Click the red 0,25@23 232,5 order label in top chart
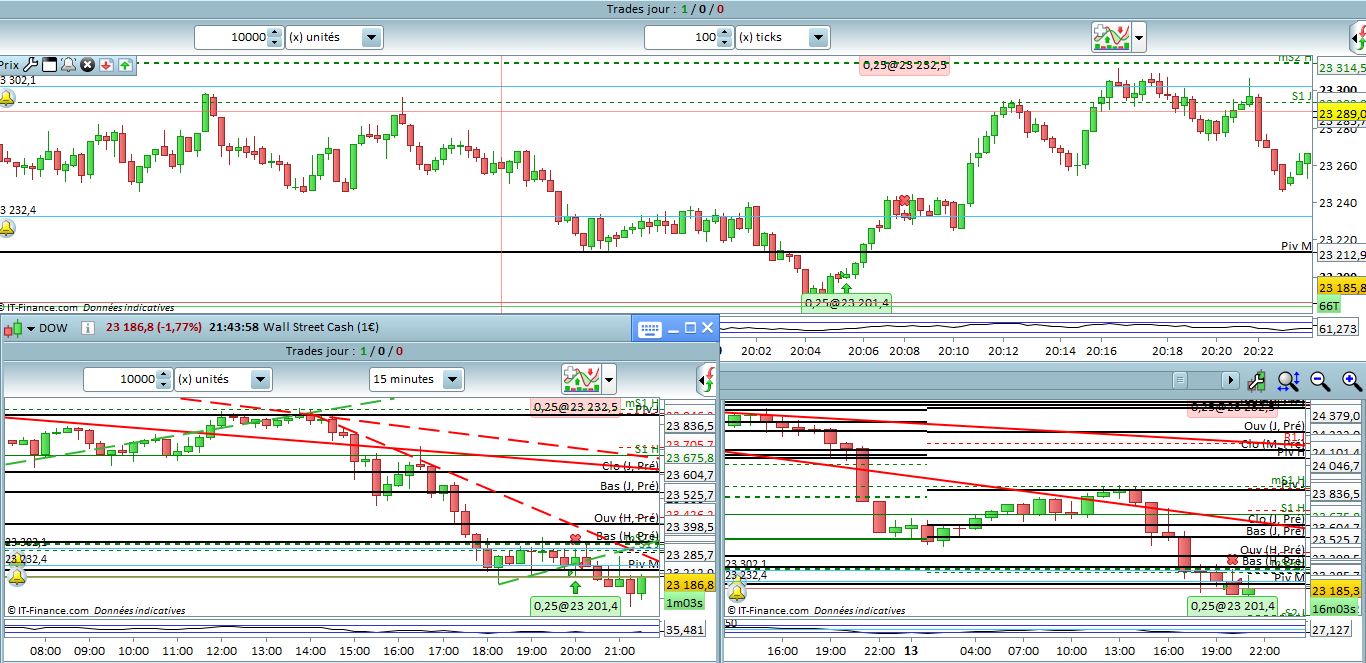The width and height of the screenshot is (1366, 663). pos(904,65)
